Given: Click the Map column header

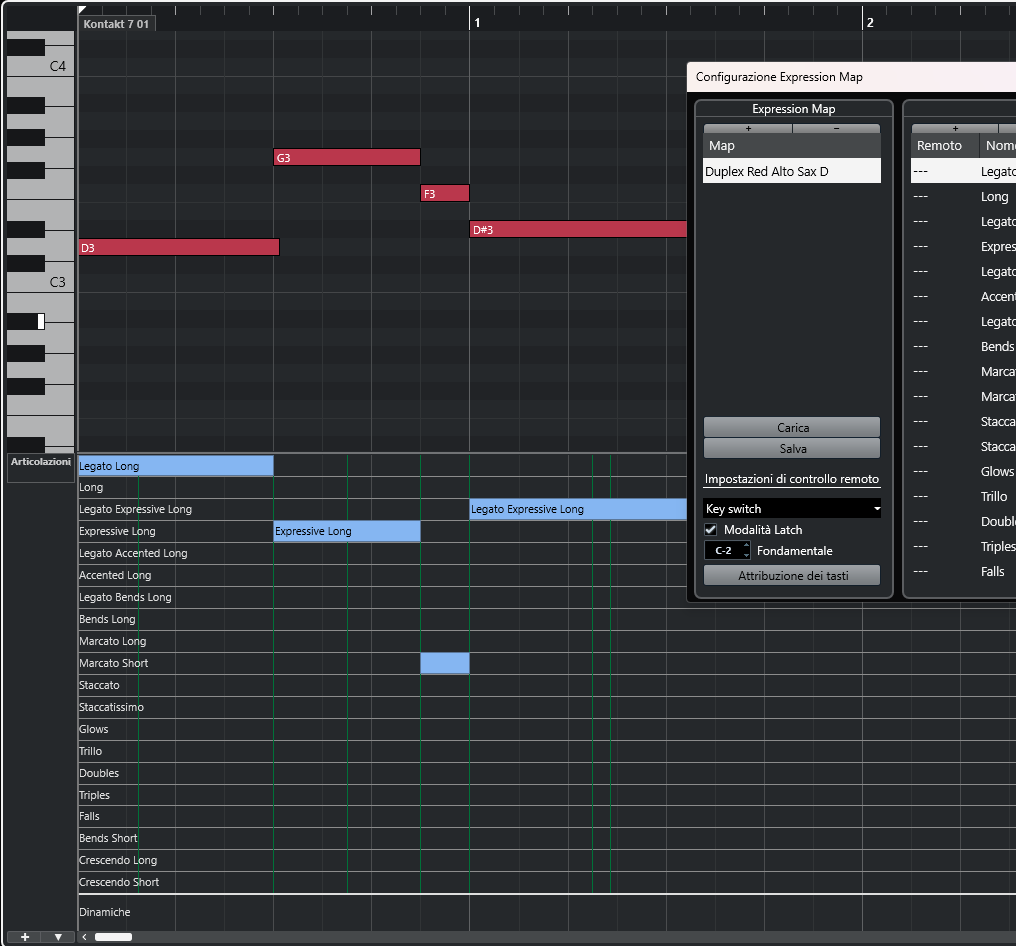Looking at the screenshot, I should (792, 146).
